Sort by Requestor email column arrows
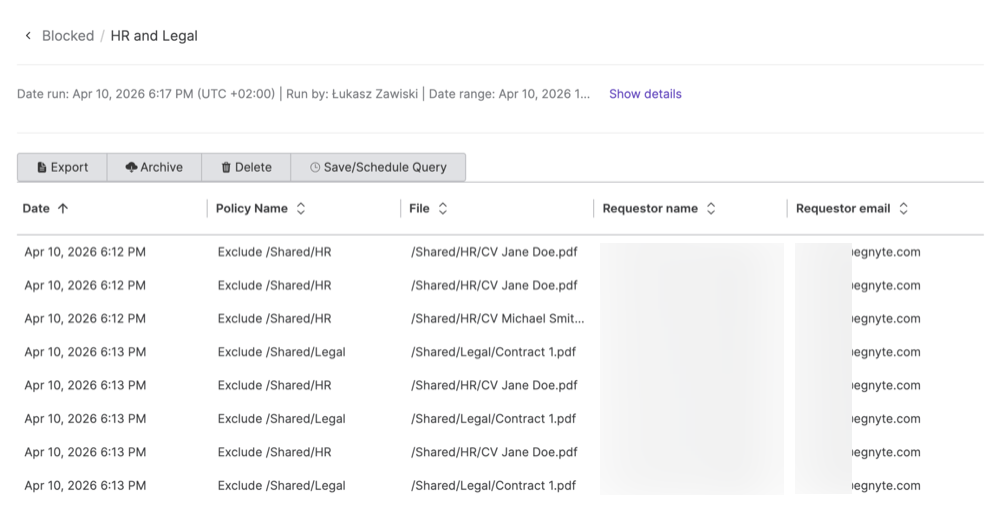 click(x=903, y=209)
